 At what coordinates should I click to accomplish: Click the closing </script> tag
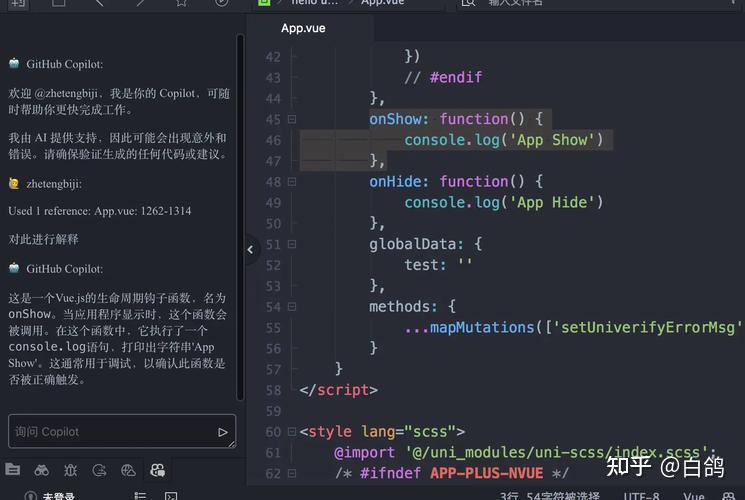pos(339,390)
